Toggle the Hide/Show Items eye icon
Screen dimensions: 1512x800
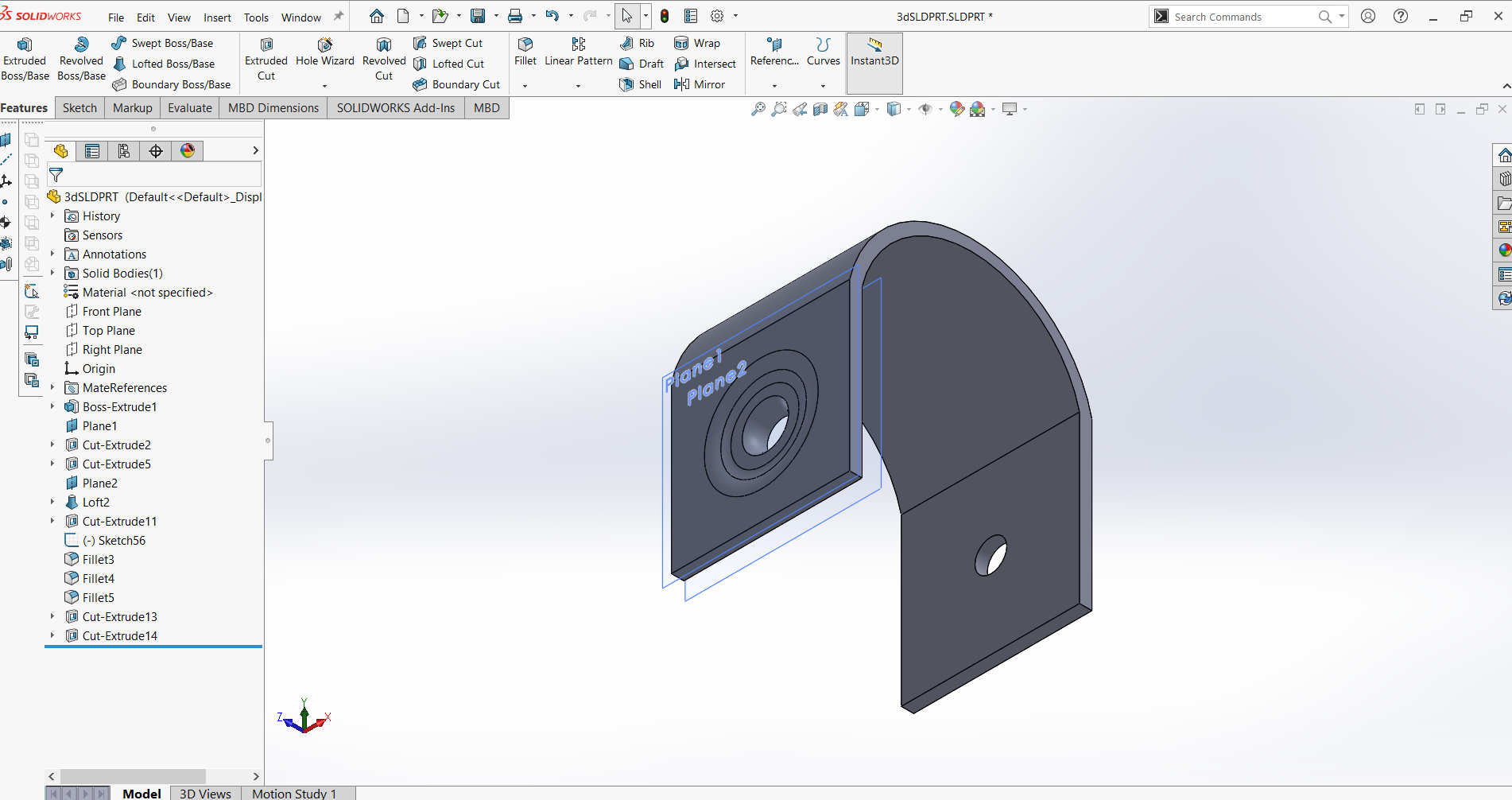pyautogui.click(x=925, y=109)
